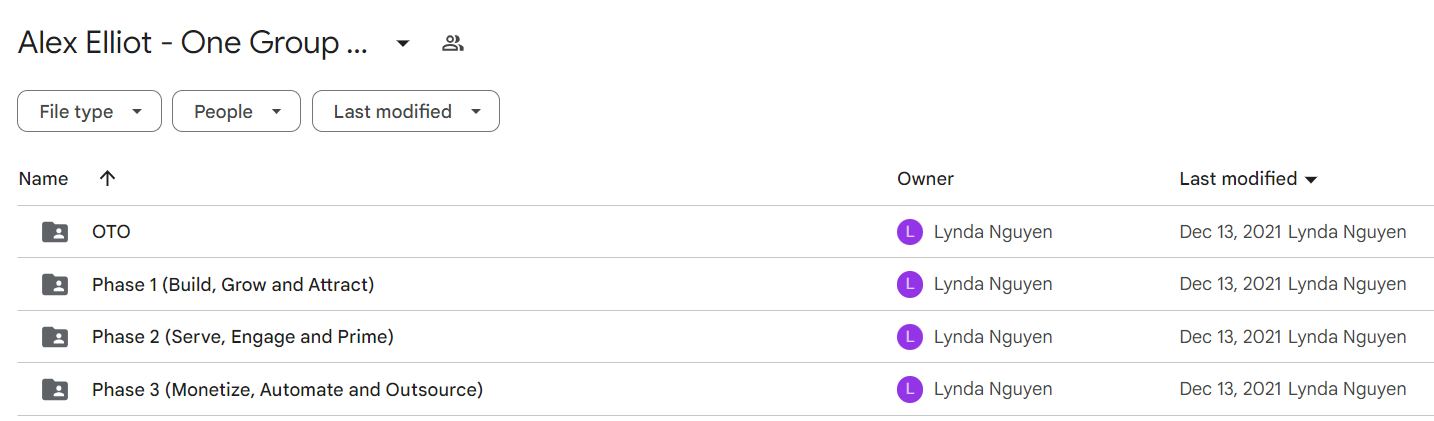Screen dimensions: 1434x421
Task: Click owner avatar in the Phase 3 row
Action: (910, 390)
